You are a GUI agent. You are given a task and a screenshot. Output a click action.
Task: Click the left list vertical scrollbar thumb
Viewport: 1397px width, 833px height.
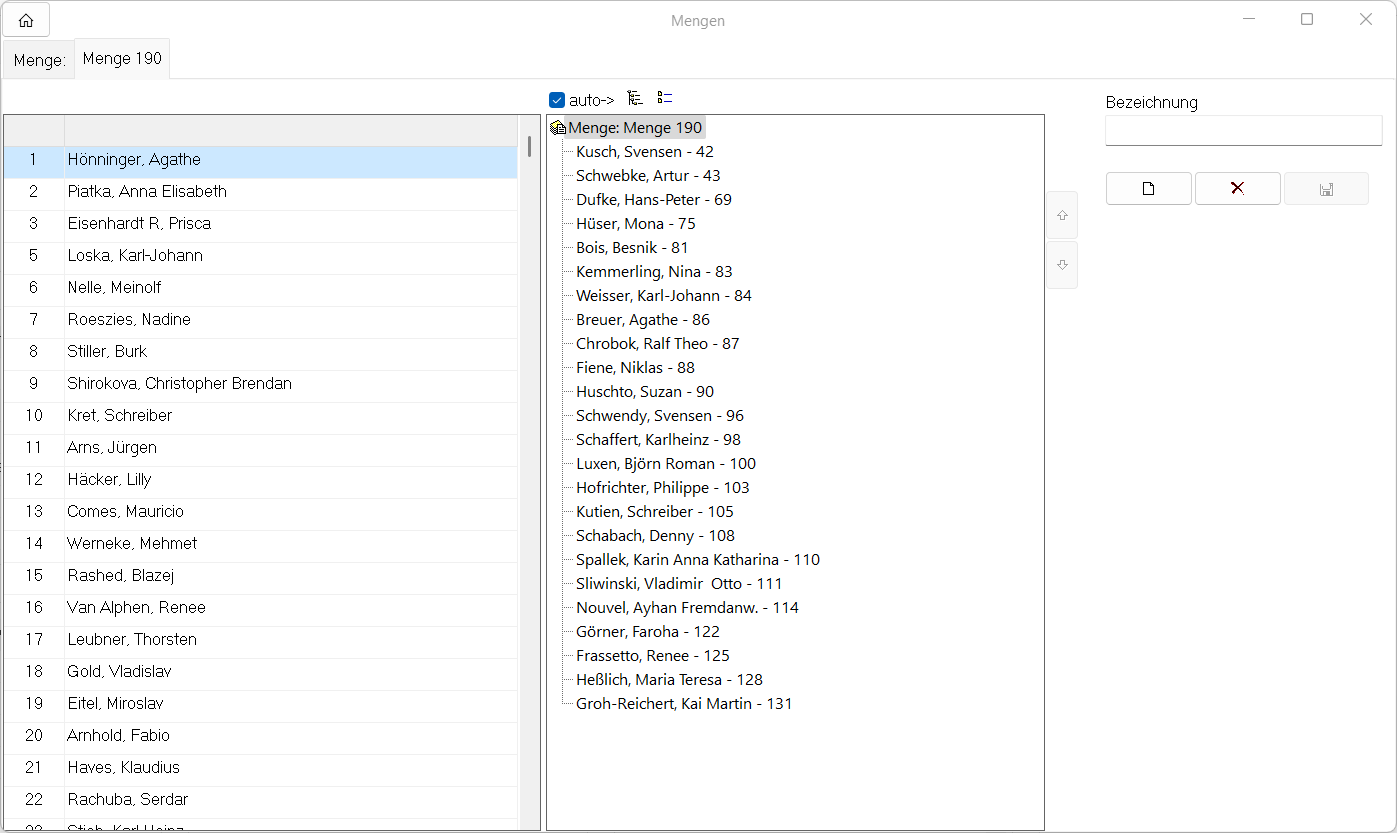coord(529,147)
